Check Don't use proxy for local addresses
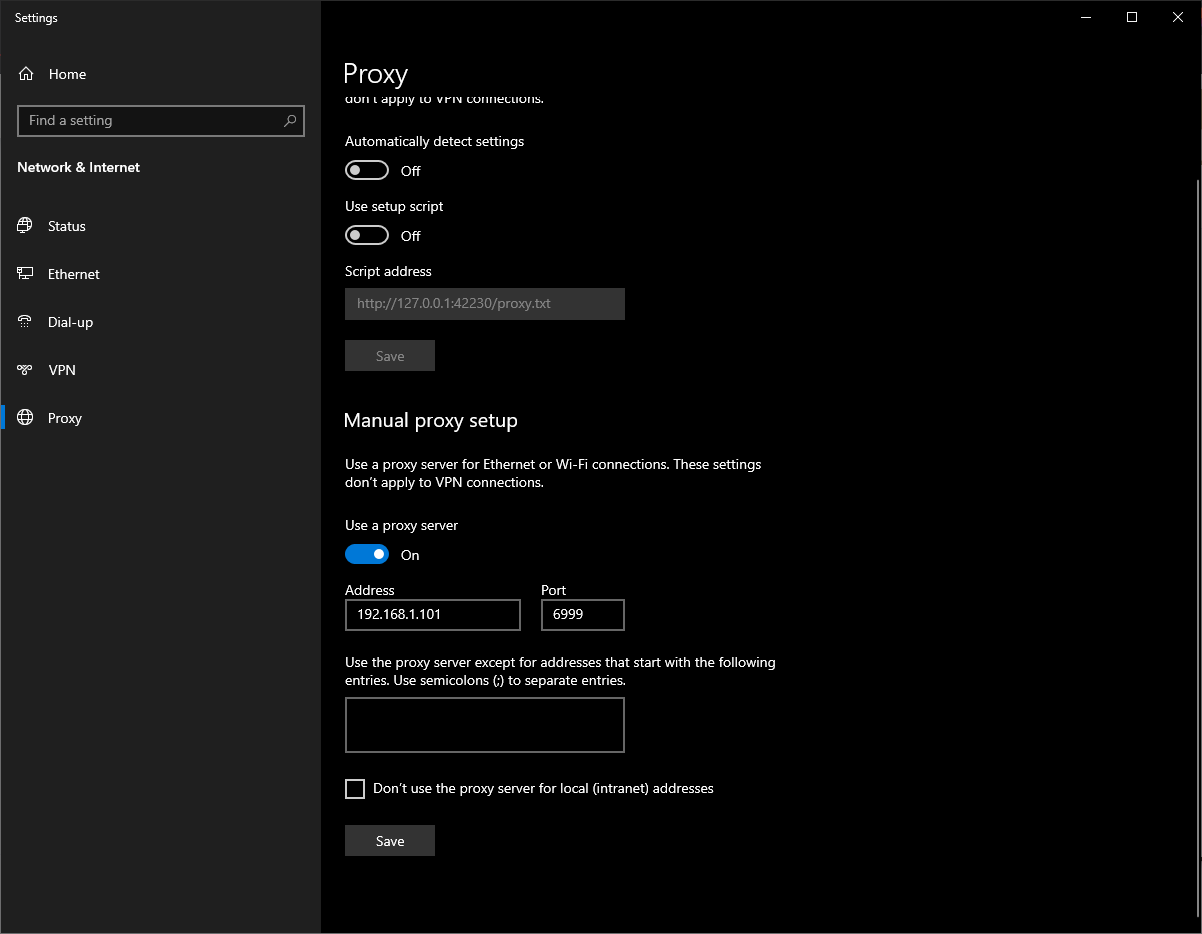The height and width of the screenshot is (934, 1202). [355, 789]
